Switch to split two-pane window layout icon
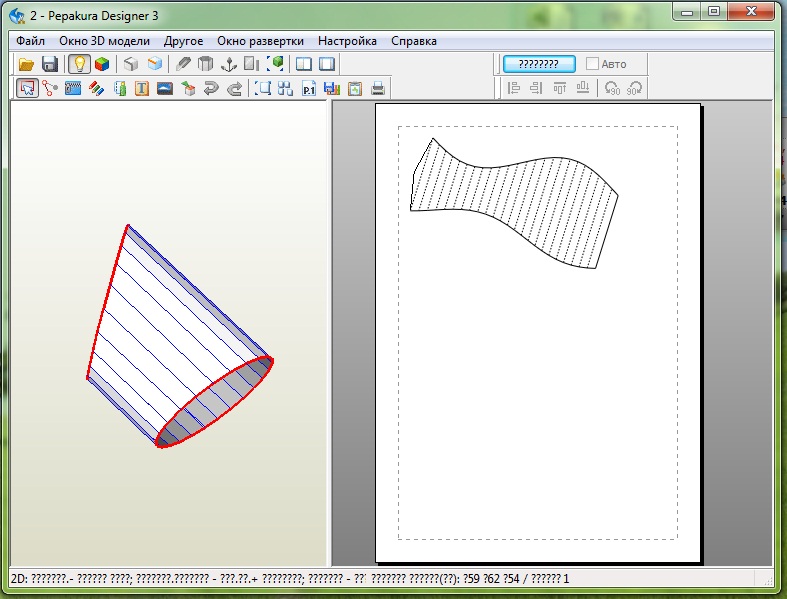 pos(303,64)
